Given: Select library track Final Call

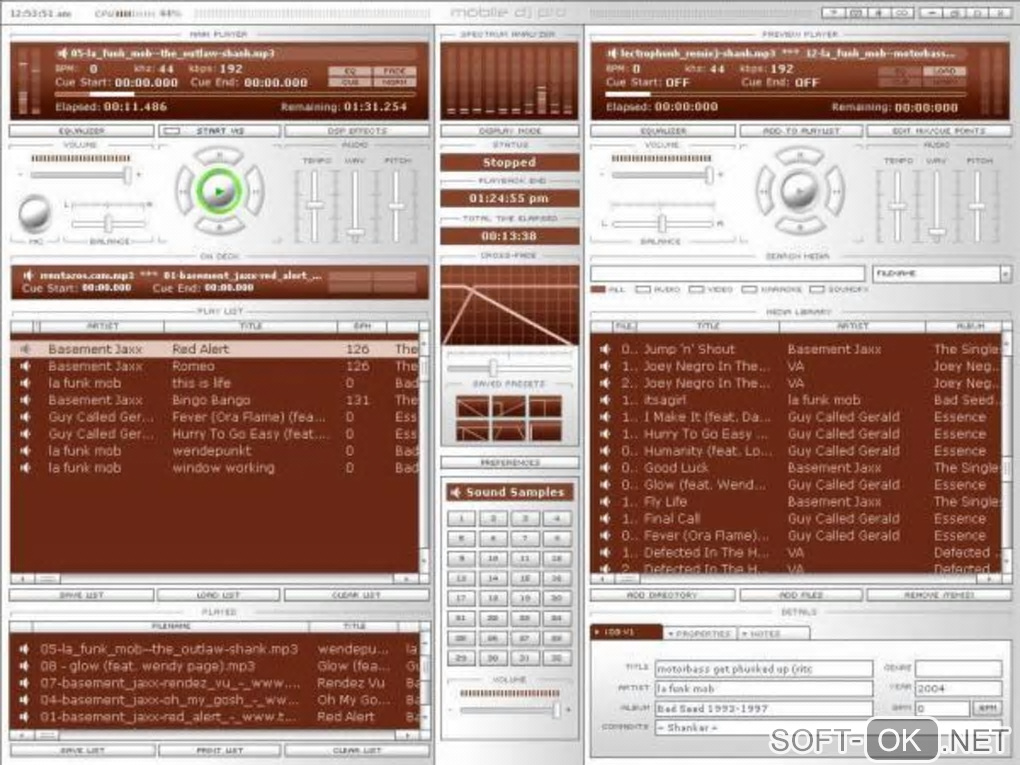Looking at the screenshot, I should 796,518.
